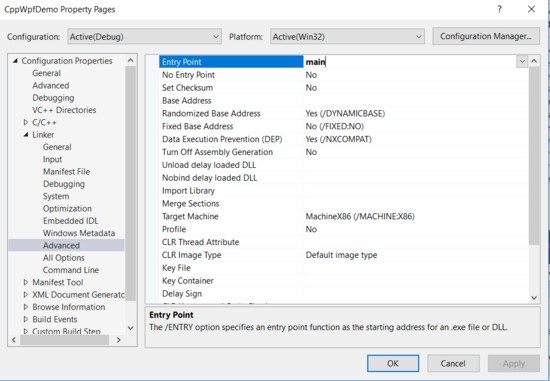The image size is (550, 381).
Task: Open the Platform dropdown showing Active(Win32)
Action: coord(347,36)
